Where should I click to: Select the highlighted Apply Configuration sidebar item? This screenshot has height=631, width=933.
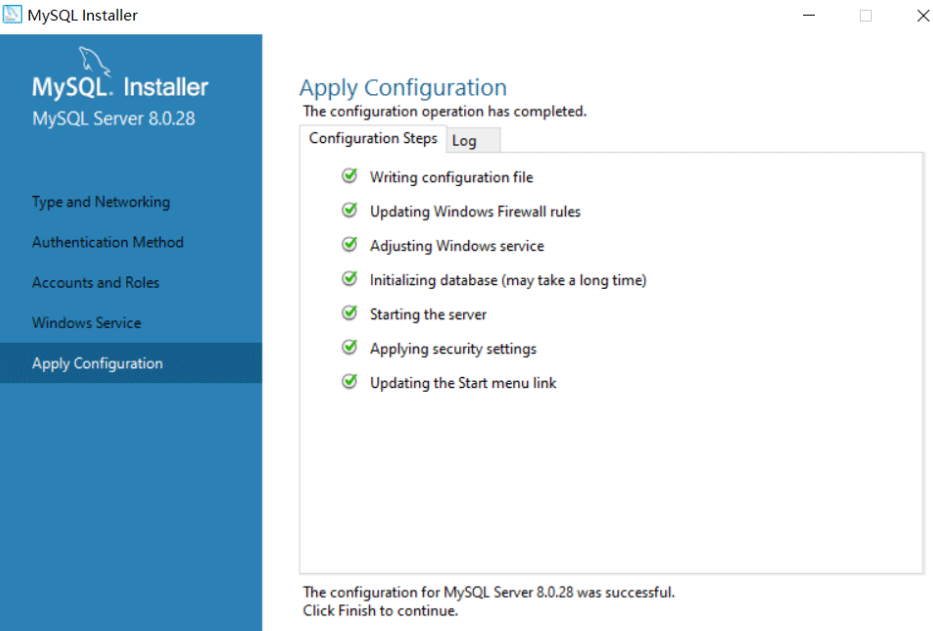click(97, 363)
